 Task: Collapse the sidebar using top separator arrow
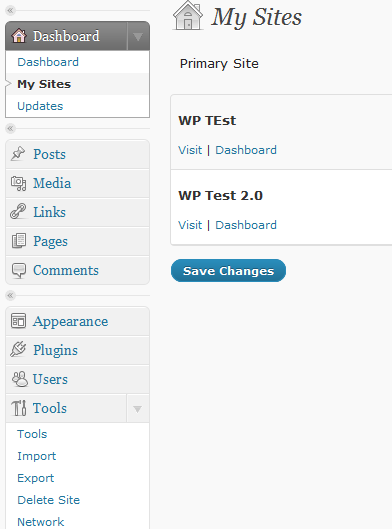point(10,10)
